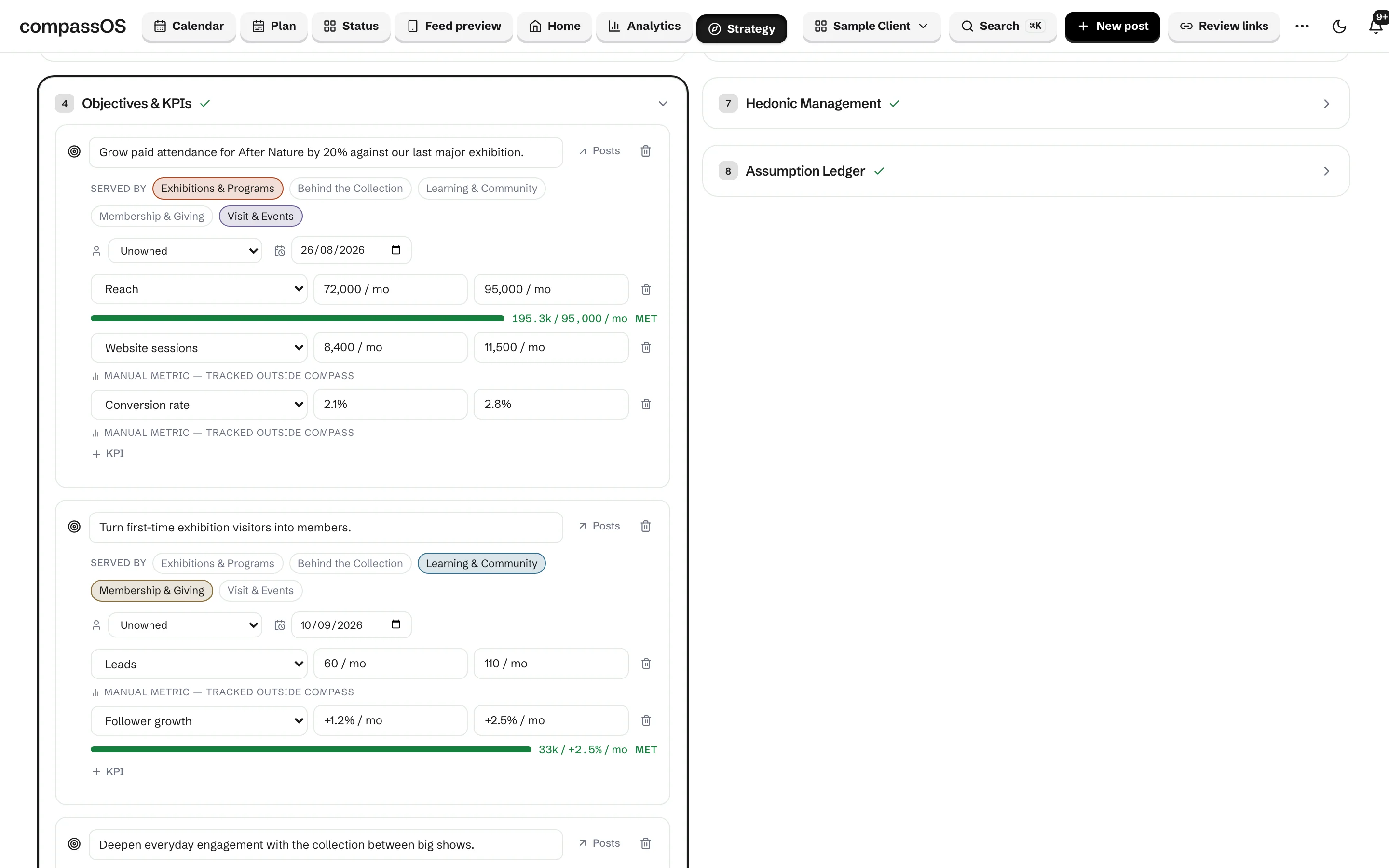
Task: Open the three-dot more menu
Action: pyautogui.click(x=1302, y=27)
